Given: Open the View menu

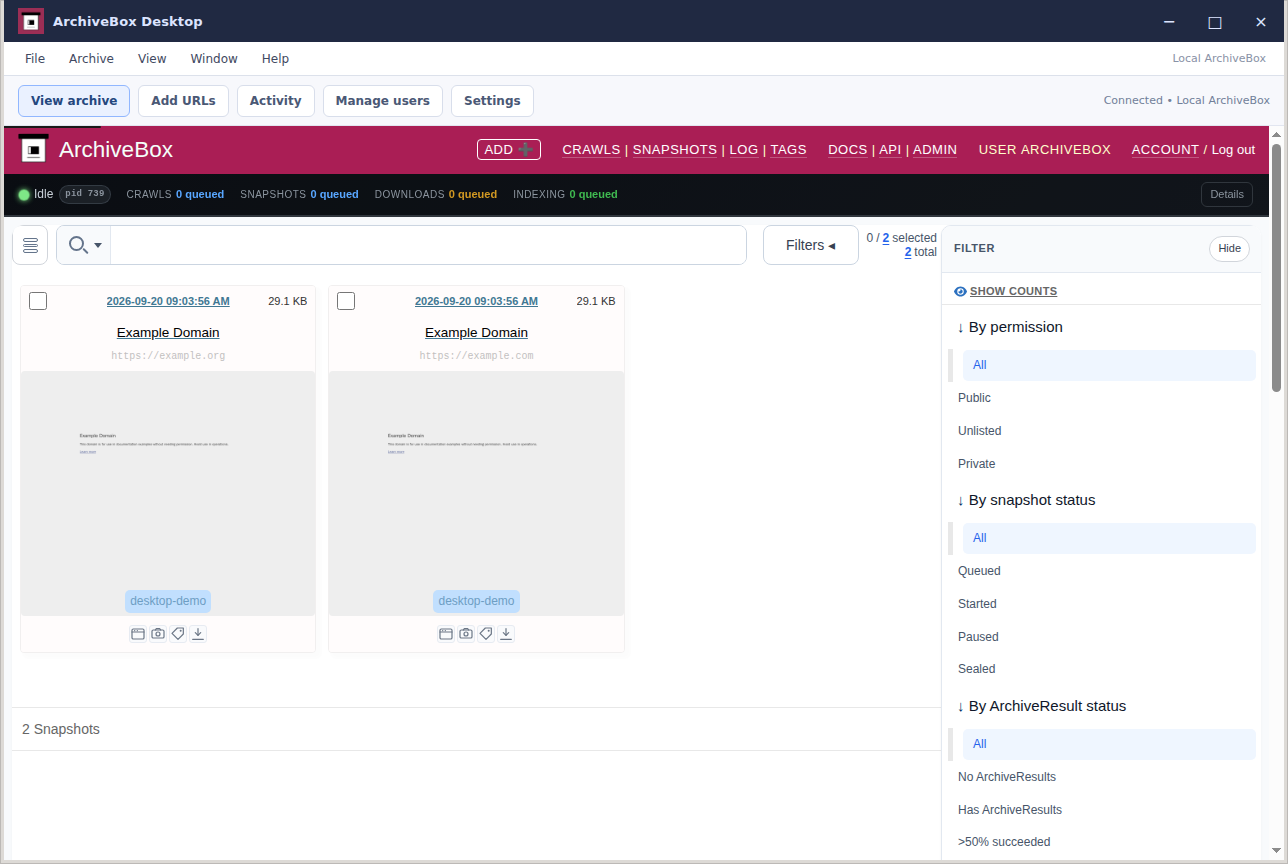Looking at the screenshot, I should [152, 59].
